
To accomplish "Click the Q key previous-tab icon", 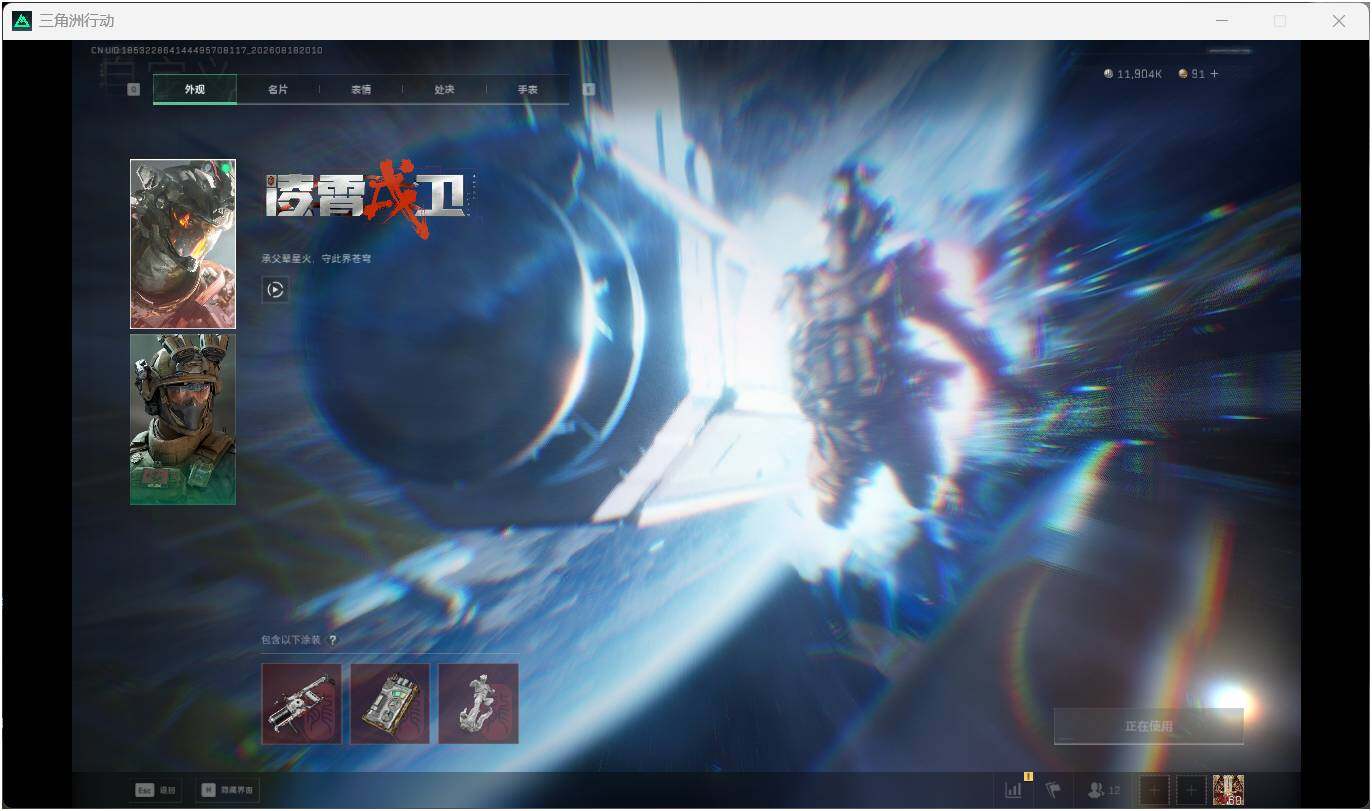I will coord(134,89).
